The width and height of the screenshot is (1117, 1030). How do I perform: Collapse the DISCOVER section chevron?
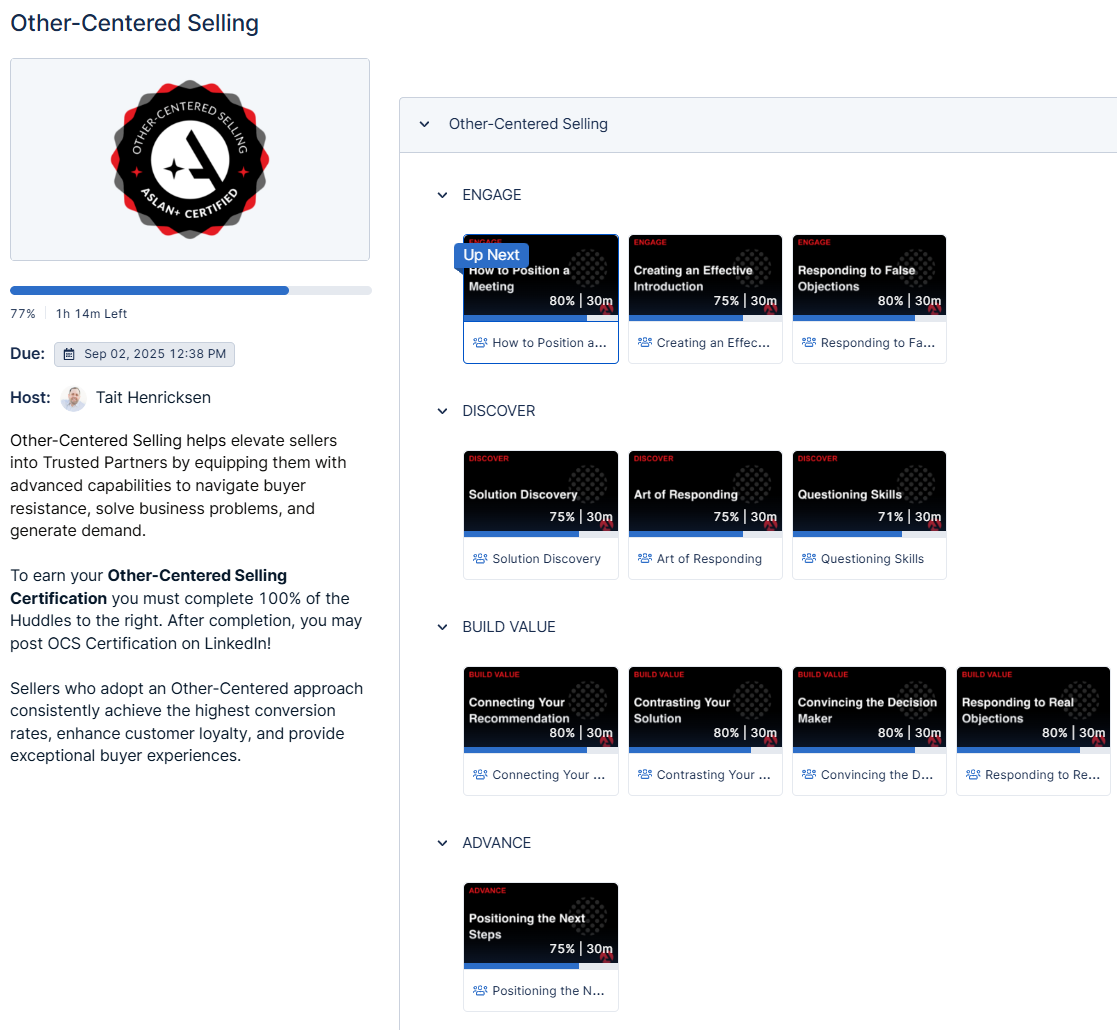[442, 411]
